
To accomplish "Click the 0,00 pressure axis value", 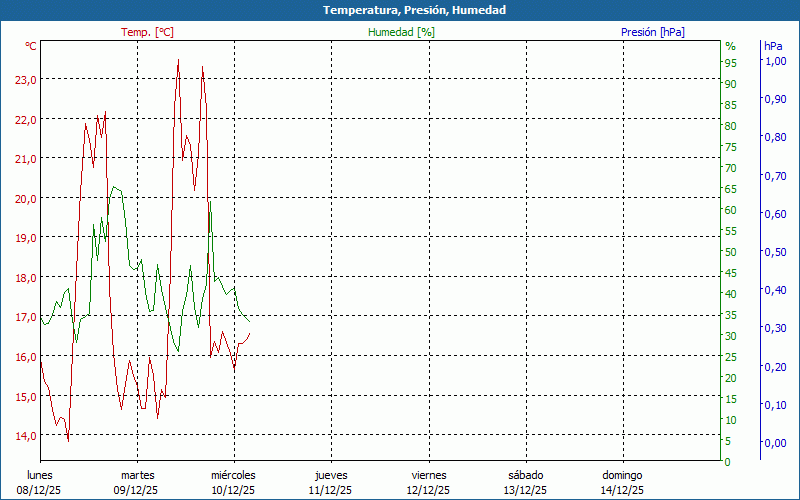I will pyautogui.click(x=775, y=443).
